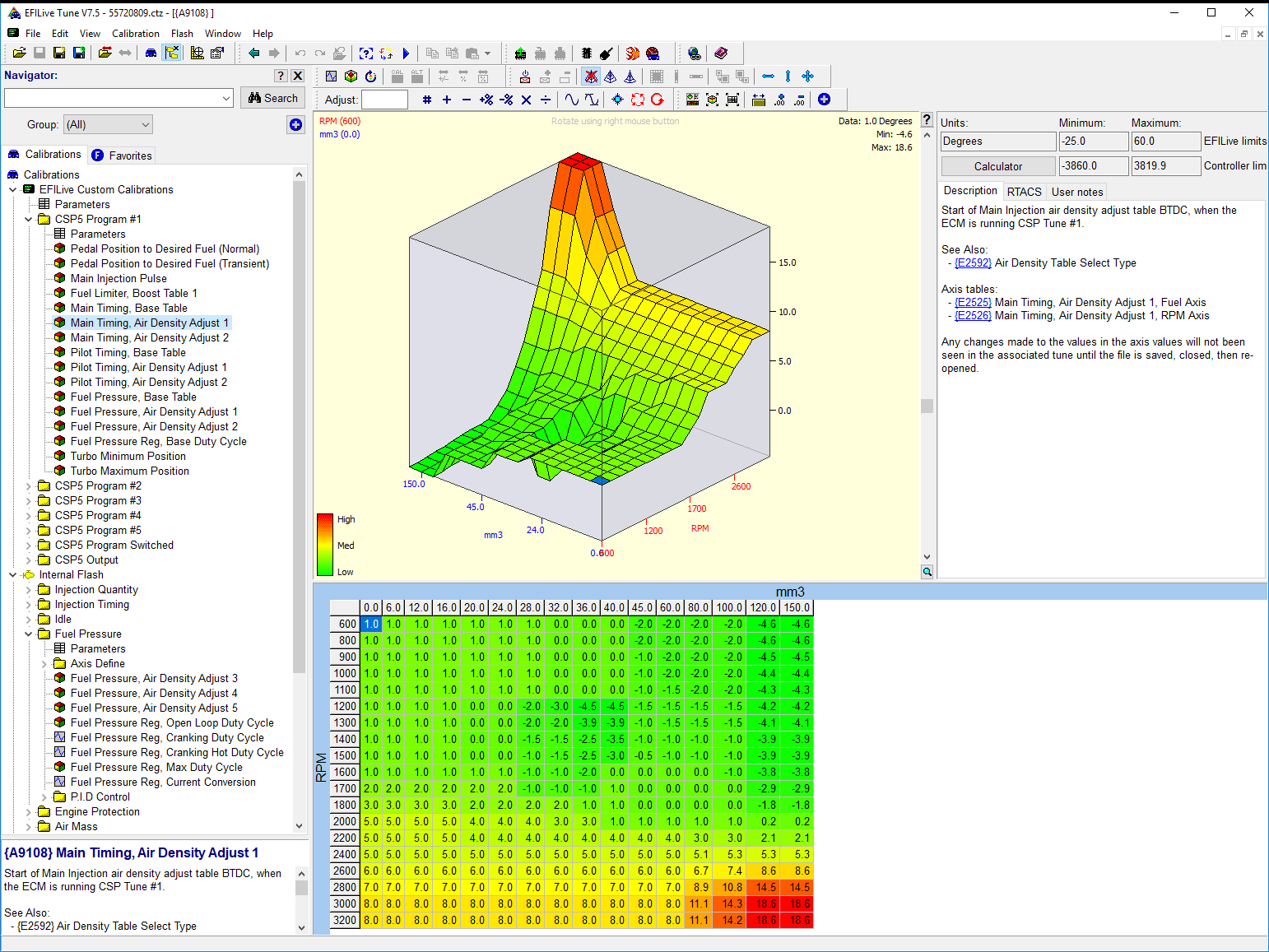The image size is (1269, 952).
Task: Click the black key fob icon
Action: 607,53
